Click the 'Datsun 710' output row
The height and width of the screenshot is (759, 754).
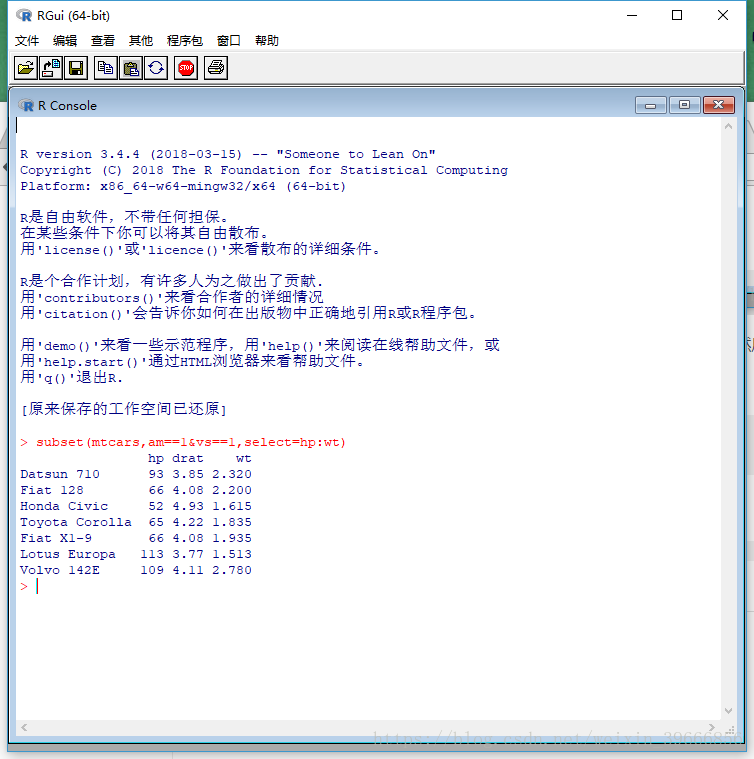click(x=136, y=474)
